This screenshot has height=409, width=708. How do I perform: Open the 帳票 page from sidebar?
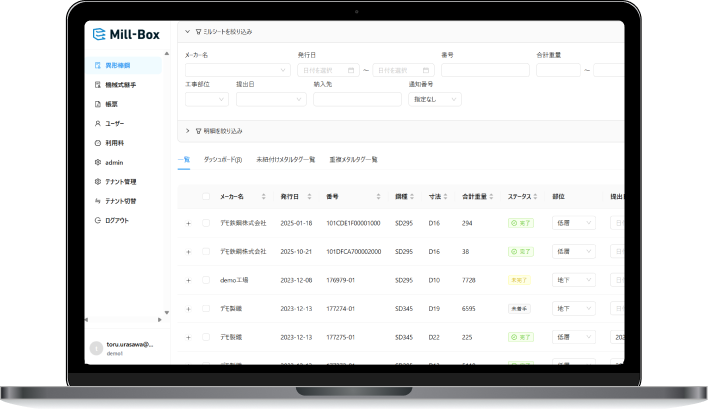pyautogui.click(x=111, y=104)
